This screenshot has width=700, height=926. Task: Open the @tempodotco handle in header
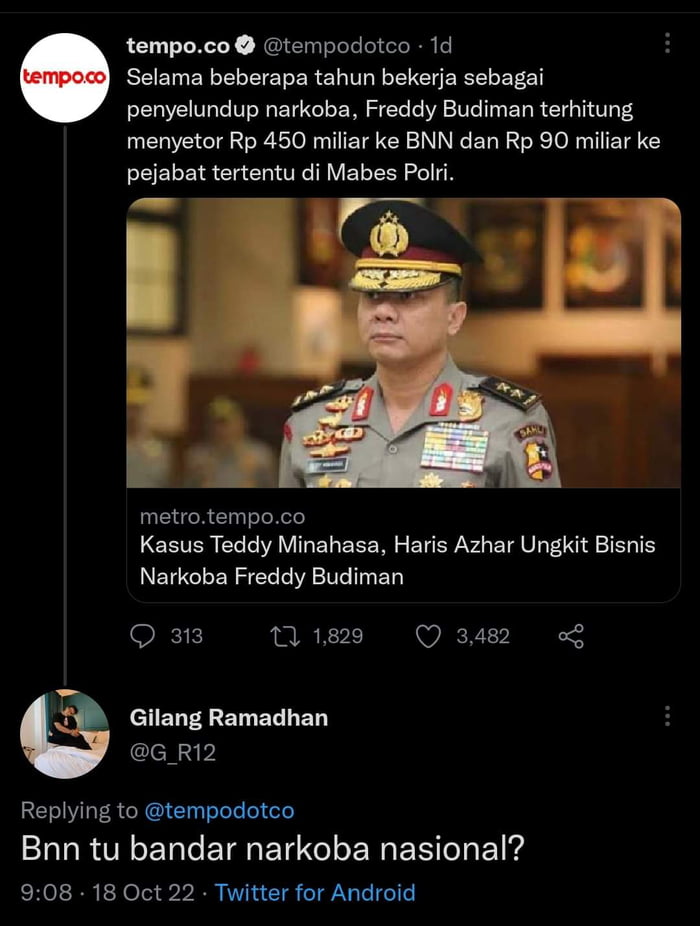(336, 46)
